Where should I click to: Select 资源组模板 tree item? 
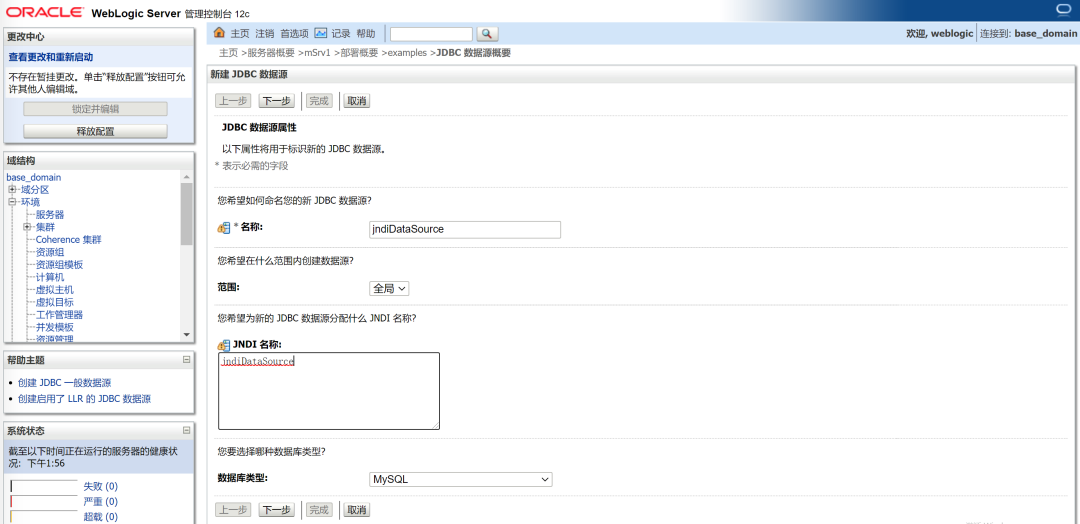click(60, 264)
